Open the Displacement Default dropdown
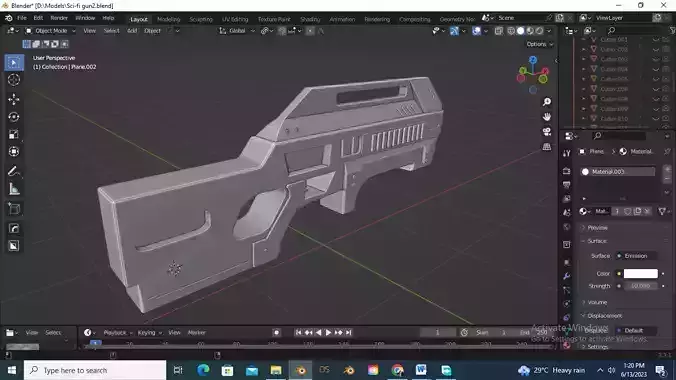Screen dimensions: 676x380 [x=636, y=330]
